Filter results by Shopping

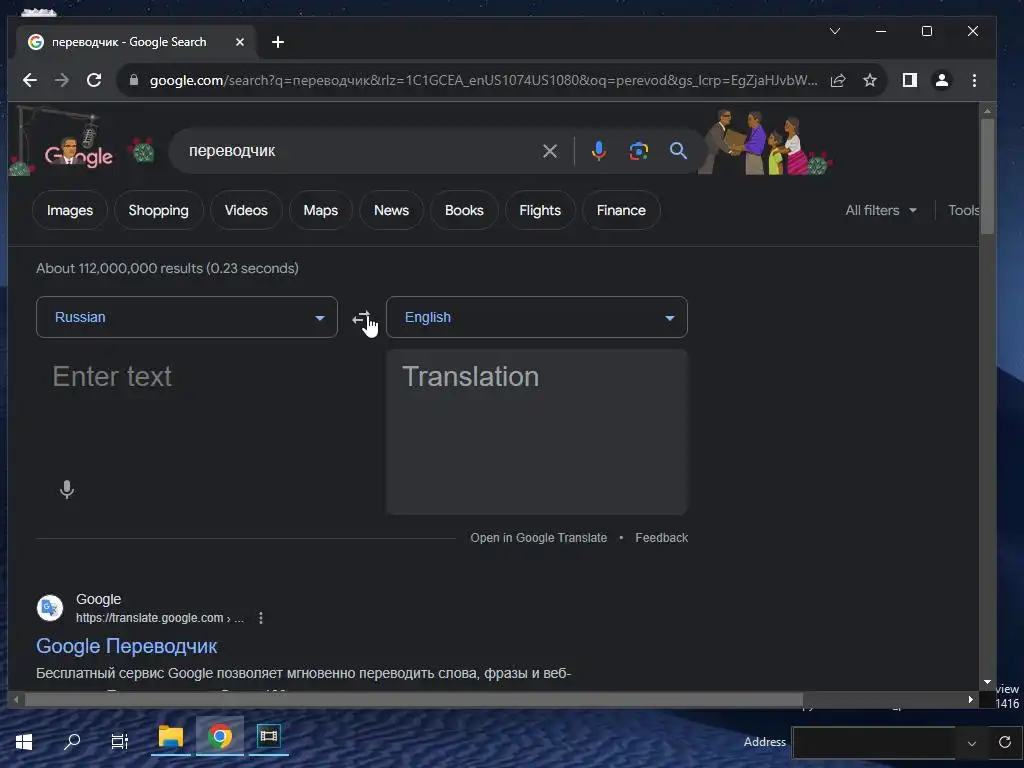[159, 210]
